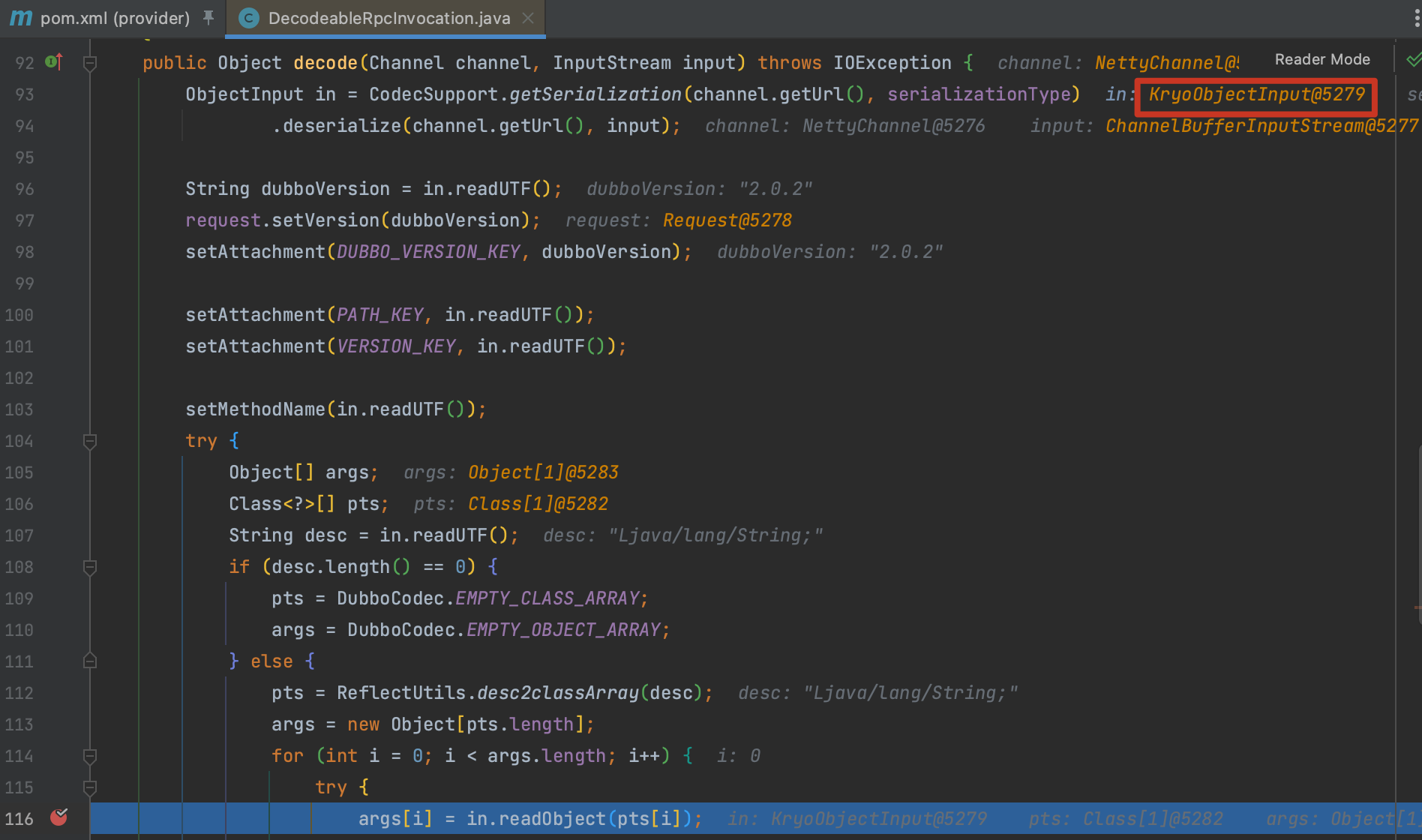Screen dimensions: 1422x840
Task: Collapse the inner try block at line 115
Action: (90, 787)
